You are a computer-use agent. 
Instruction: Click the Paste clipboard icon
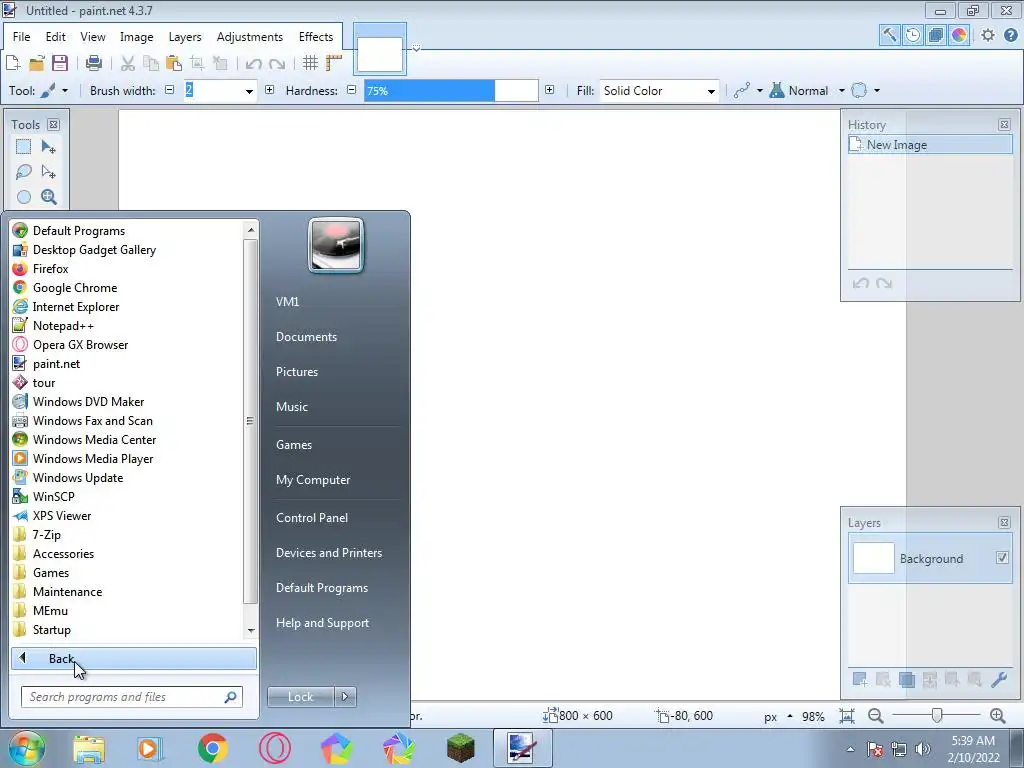click(174, 63)
